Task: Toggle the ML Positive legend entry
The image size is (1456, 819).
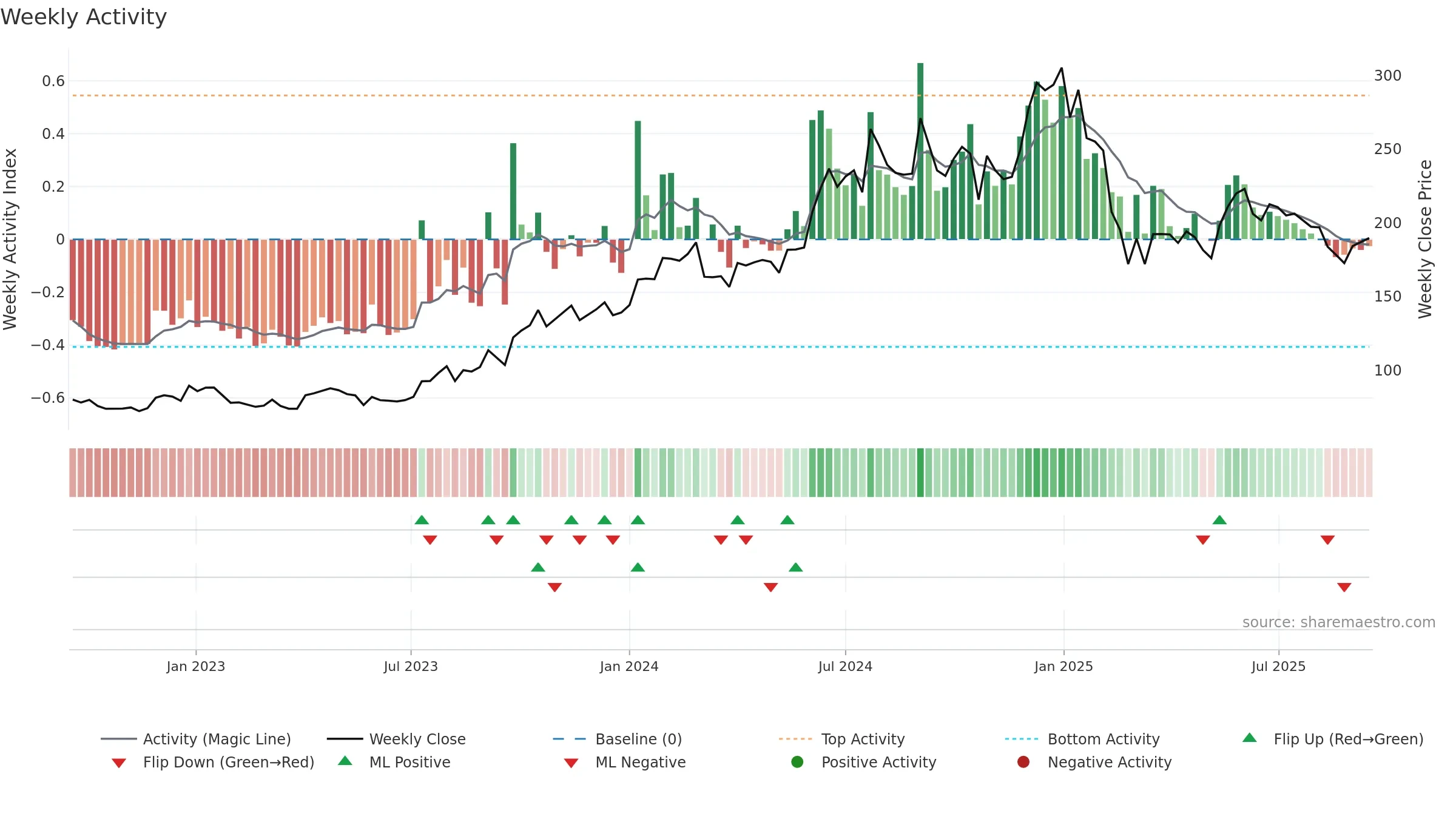Action: pos(394,762)
